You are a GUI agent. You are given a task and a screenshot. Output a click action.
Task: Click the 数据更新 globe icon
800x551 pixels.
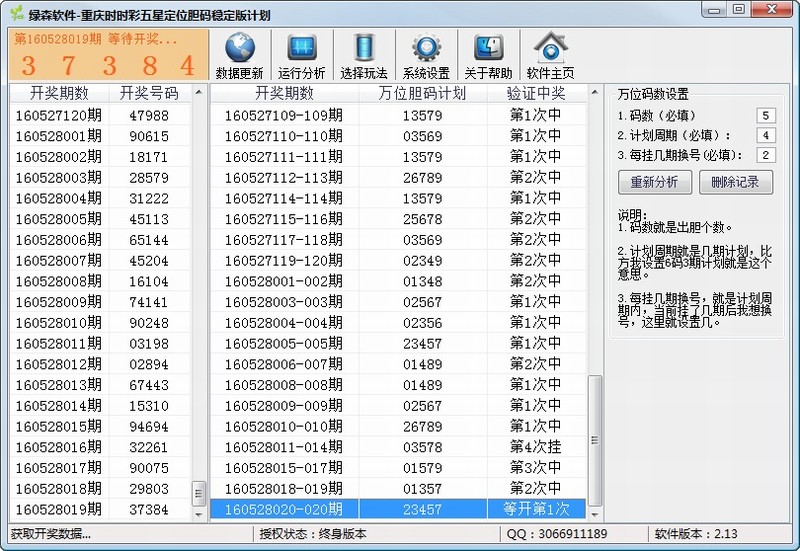coord(239,49)
